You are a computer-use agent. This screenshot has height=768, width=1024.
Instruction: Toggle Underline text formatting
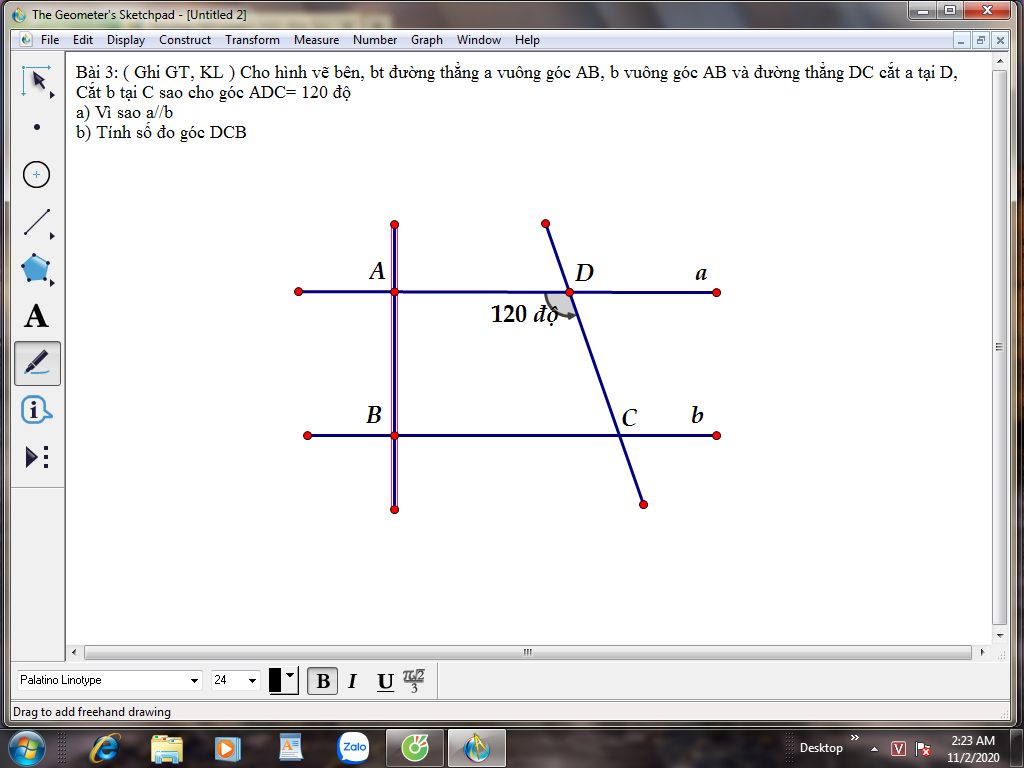385,681
